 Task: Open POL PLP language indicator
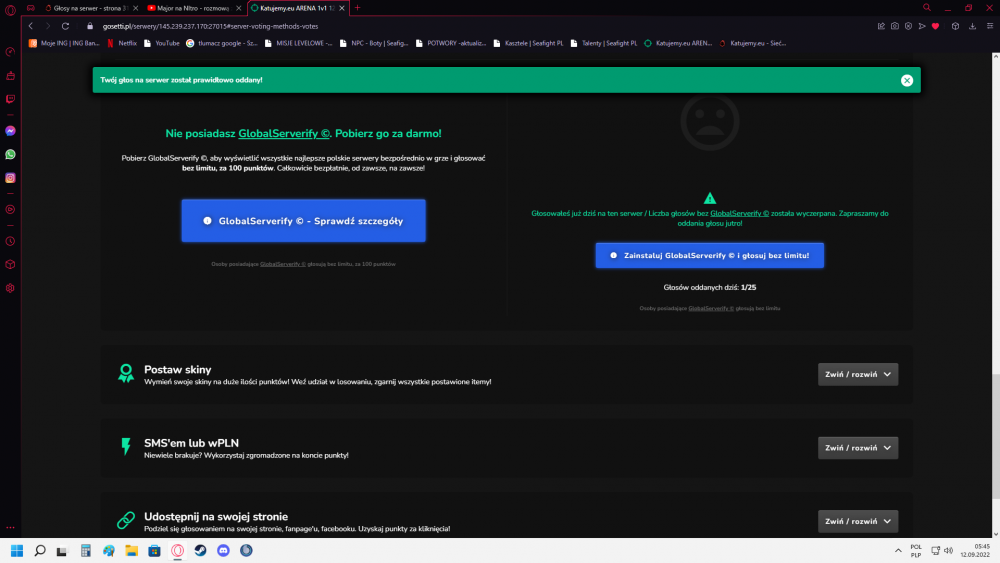pyautogui.click(x=916, y=551)
